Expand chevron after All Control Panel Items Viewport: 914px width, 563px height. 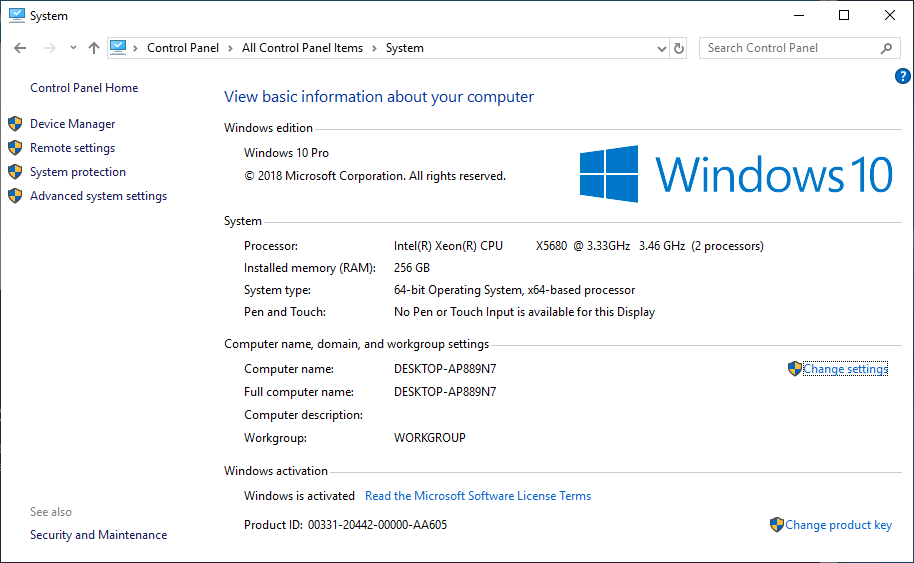(374, 48)
